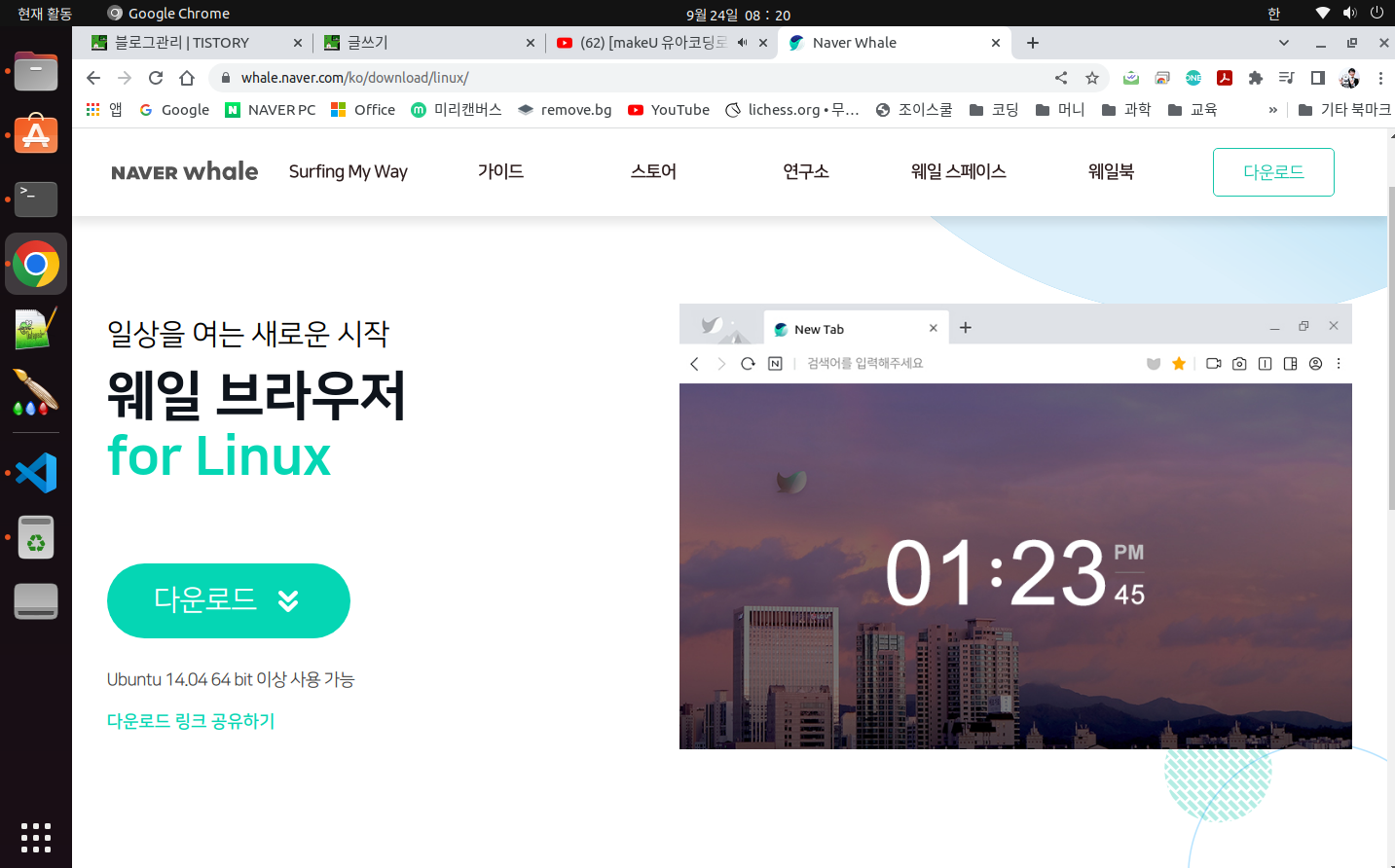
Task: Open Ubuntu Software from the dock
Action: [x=36, y=135]
